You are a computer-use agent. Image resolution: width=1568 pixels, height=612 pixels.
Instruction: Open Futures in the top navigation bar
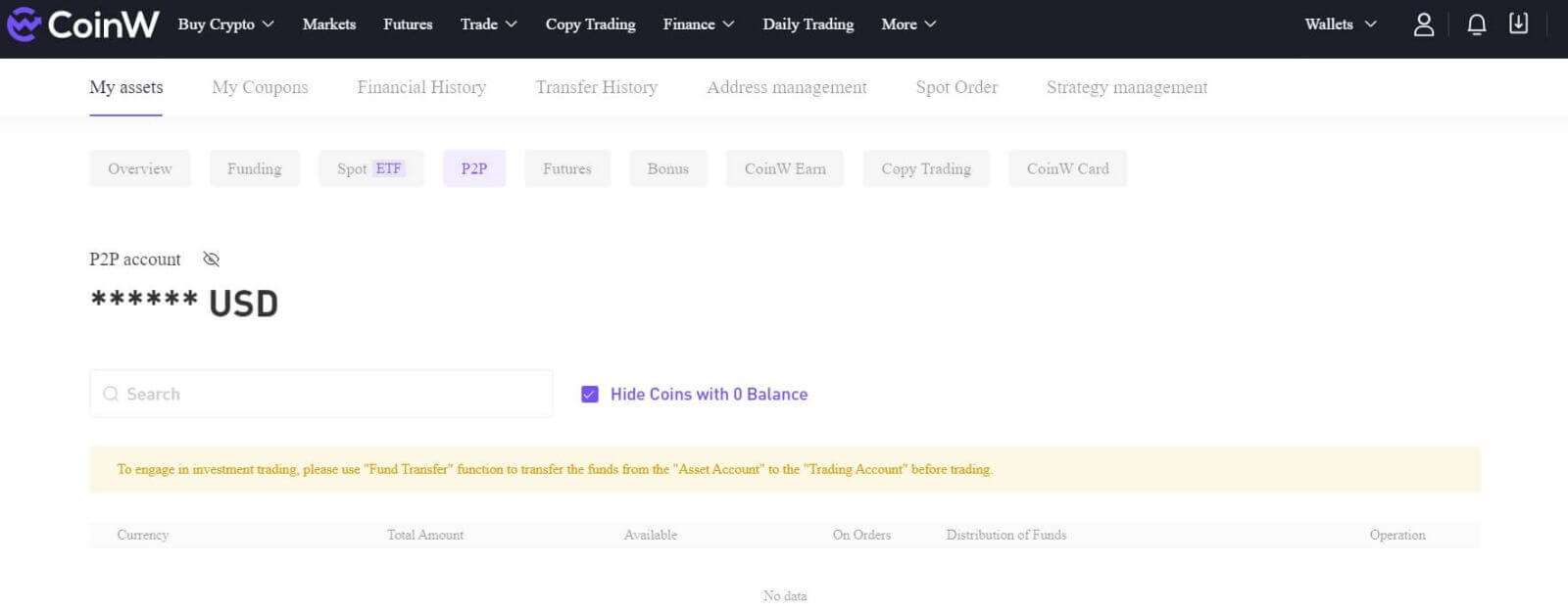point(408,24)
